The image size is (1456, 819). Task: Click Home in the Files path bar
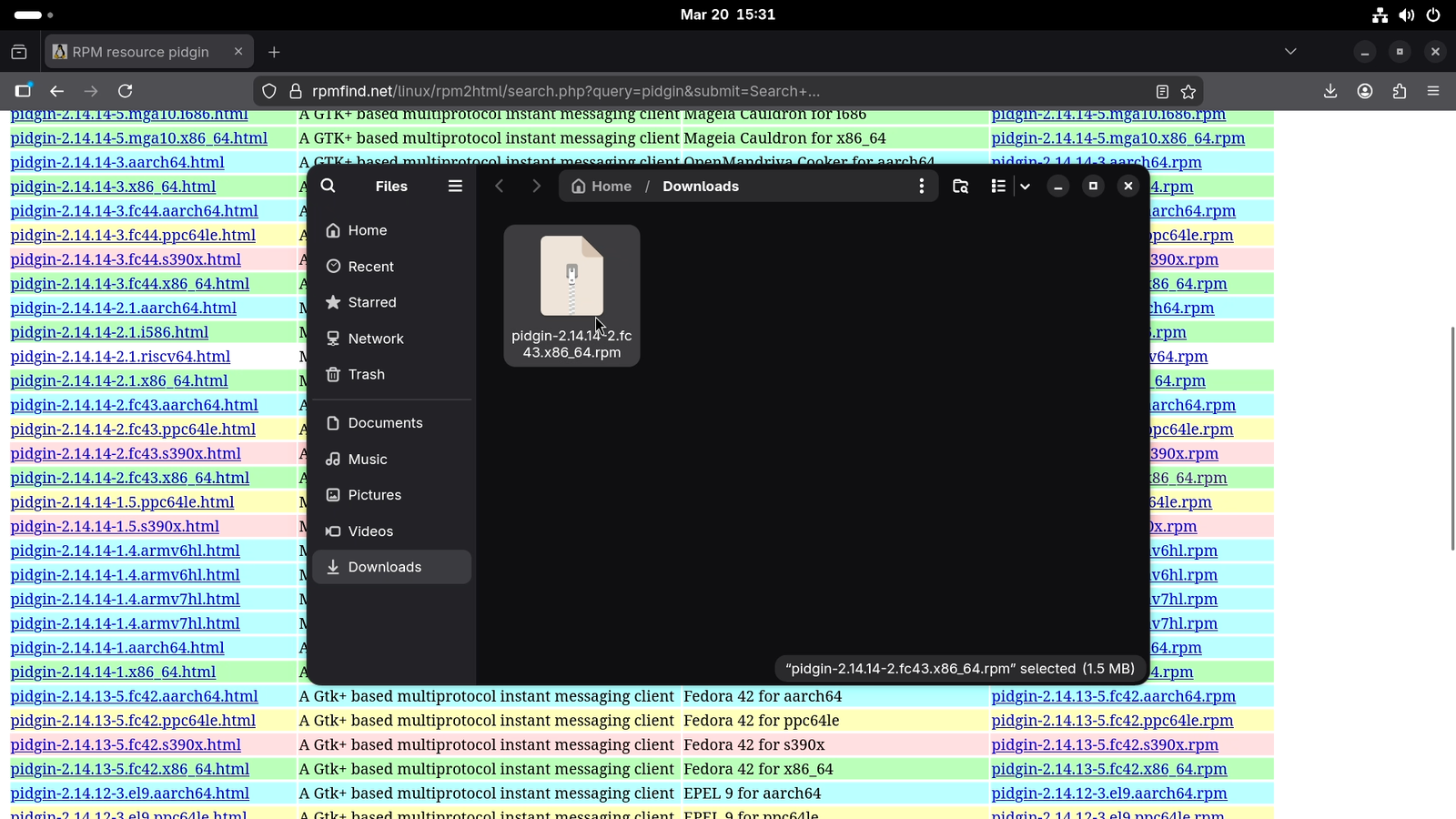pos(602,186)
